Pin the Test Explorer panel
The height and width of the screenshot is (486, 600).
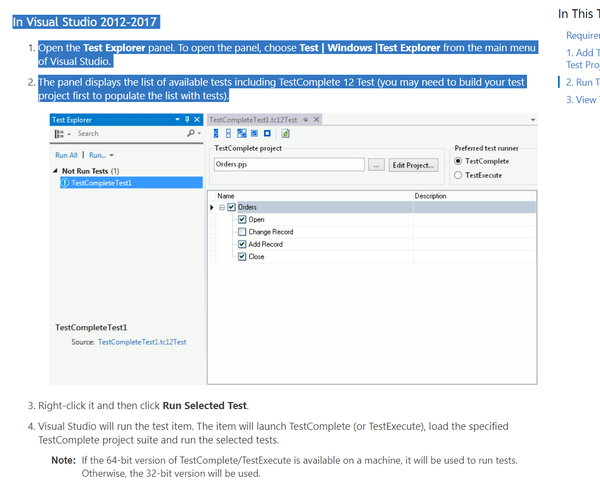(x=185, y=119)
